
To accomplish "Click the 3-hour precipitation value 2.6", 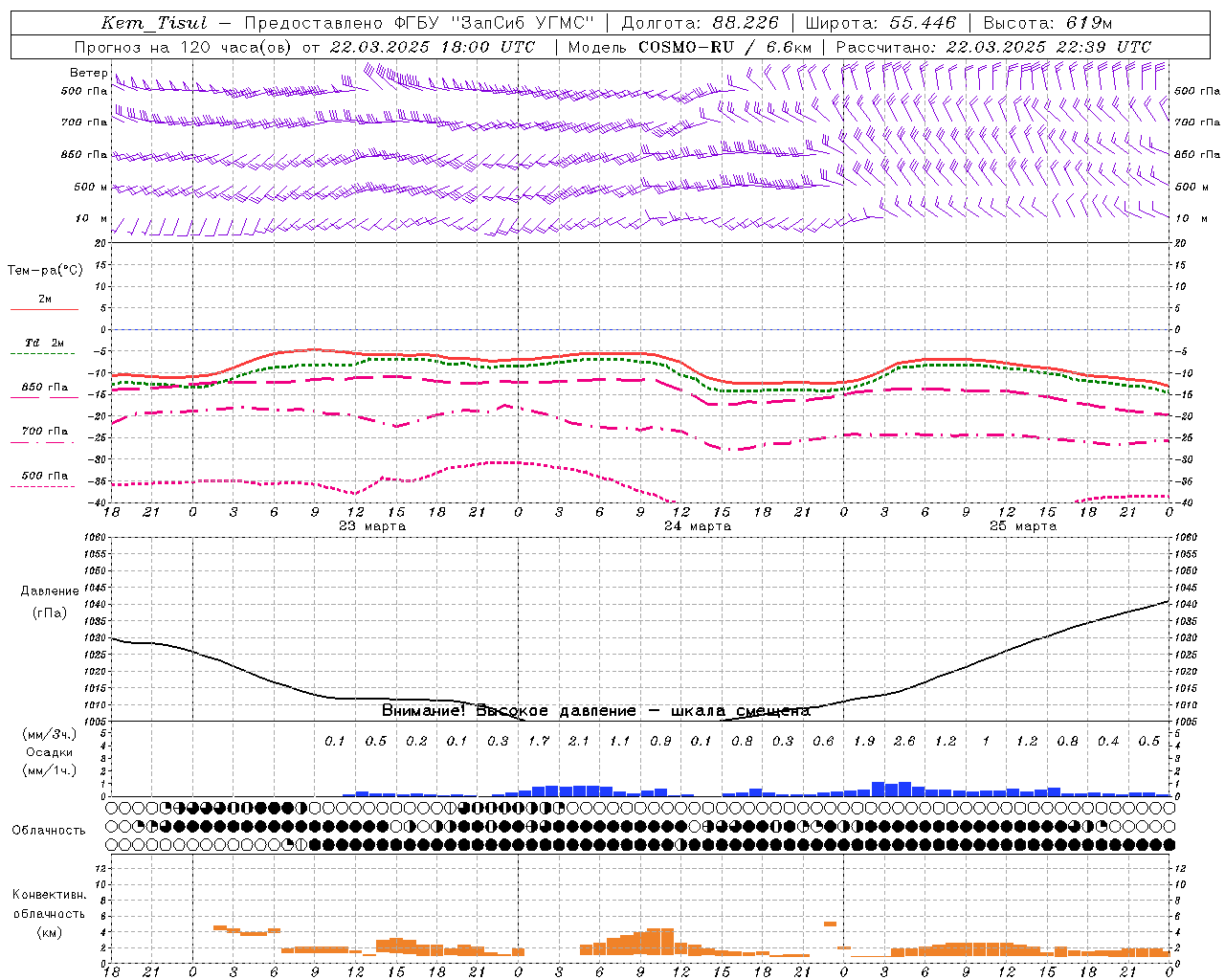I will coord(904,741).
